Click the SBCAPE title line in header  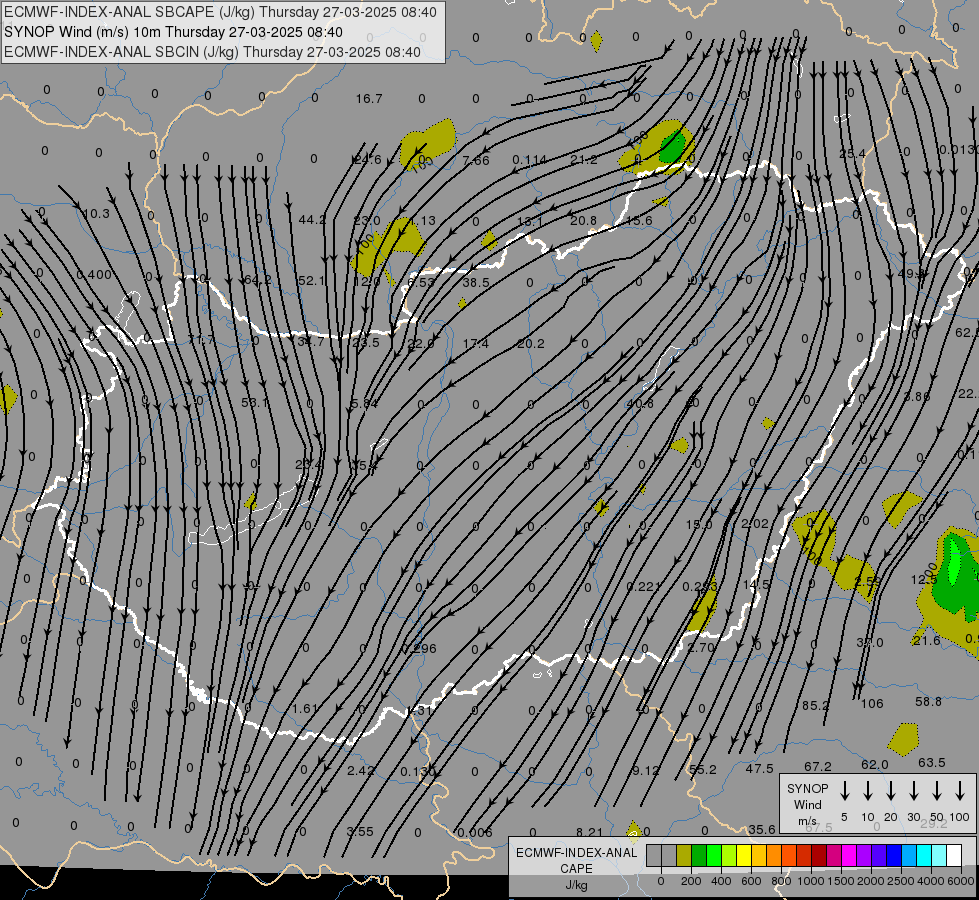(x=220, y=12)
